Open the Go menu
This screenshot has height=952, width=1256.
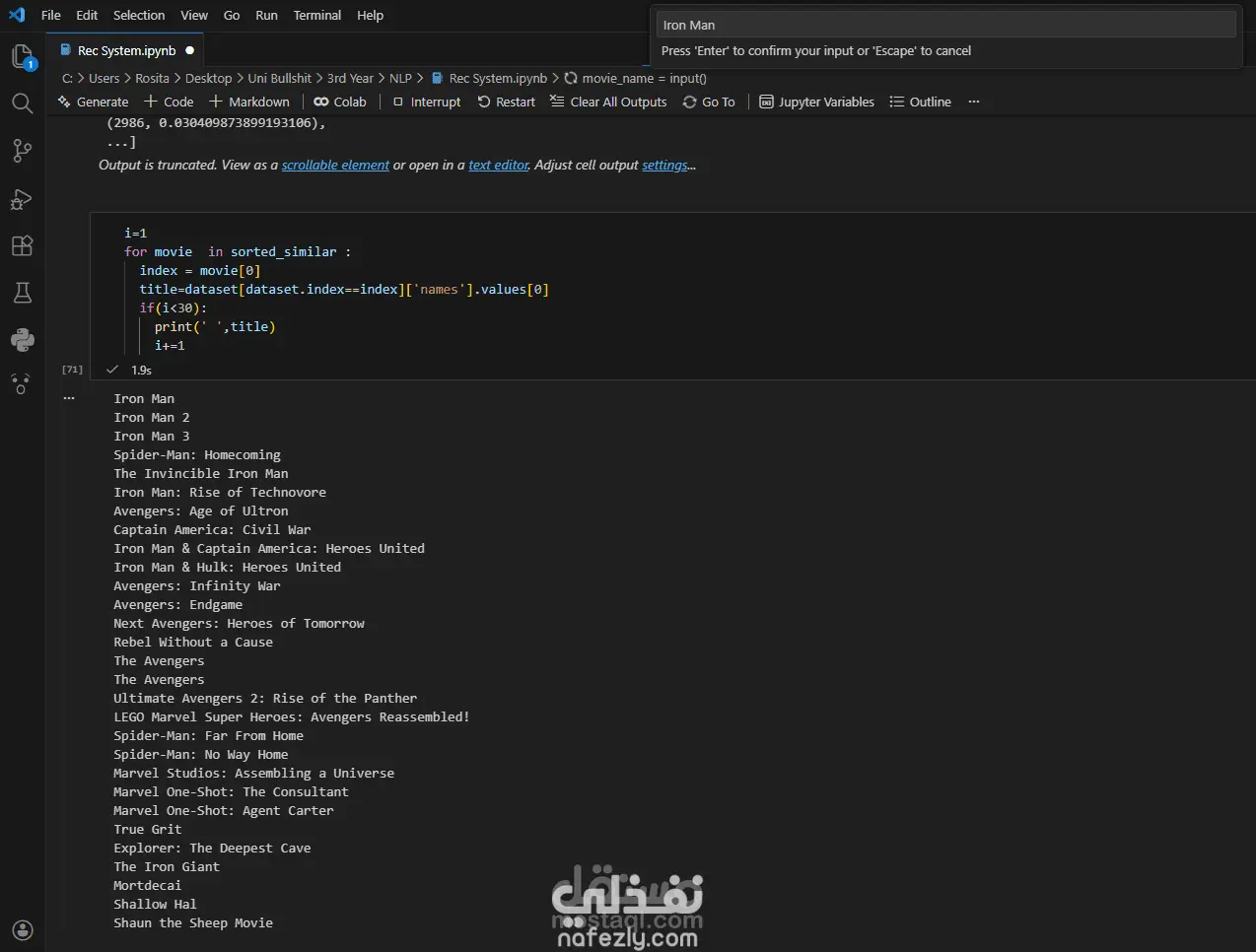pyautogui.click(x=232, y=15)
